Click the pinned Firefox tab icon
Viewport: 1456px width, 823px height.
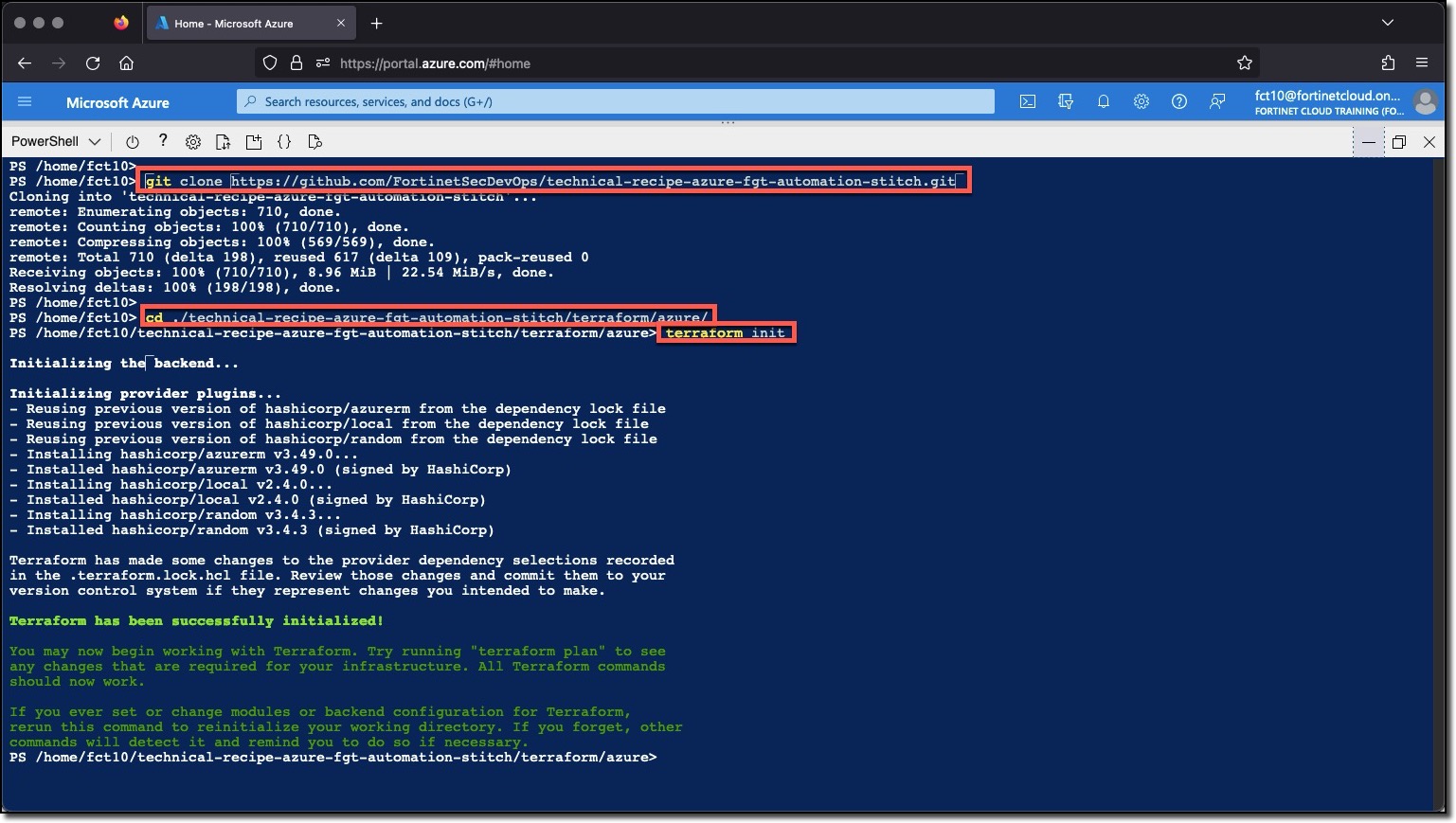tap(121, 23)
